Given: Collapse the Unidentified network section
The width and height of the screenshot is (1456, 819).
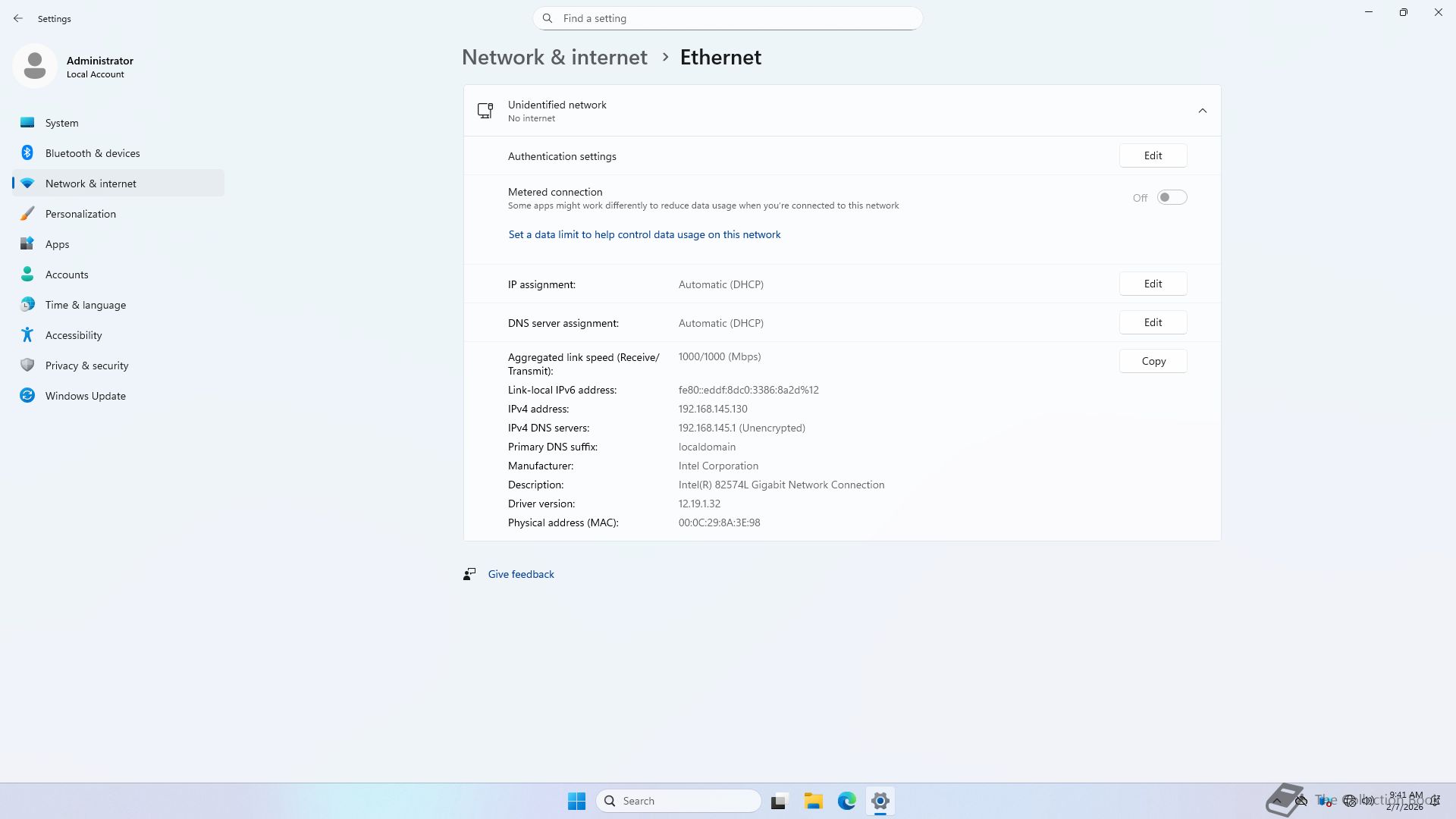Looking at the screenshot, I should point(1202,111).
